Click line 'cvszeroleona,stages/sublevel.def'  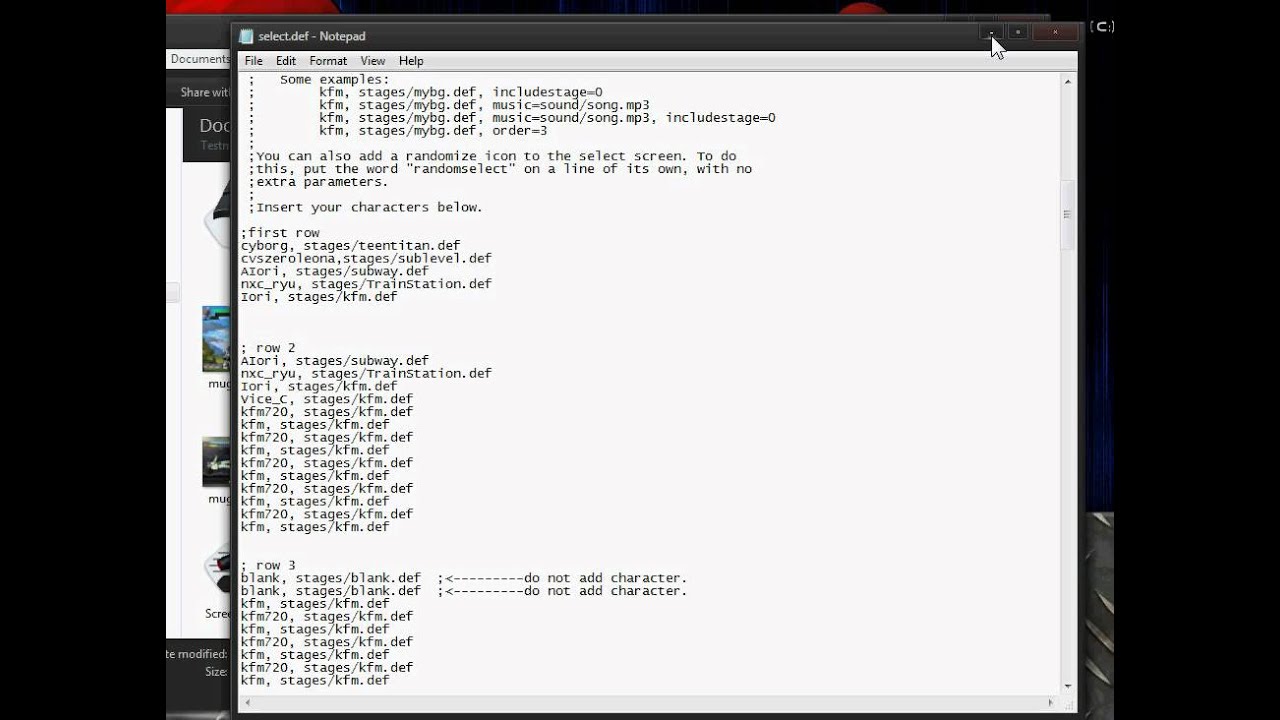366,258
